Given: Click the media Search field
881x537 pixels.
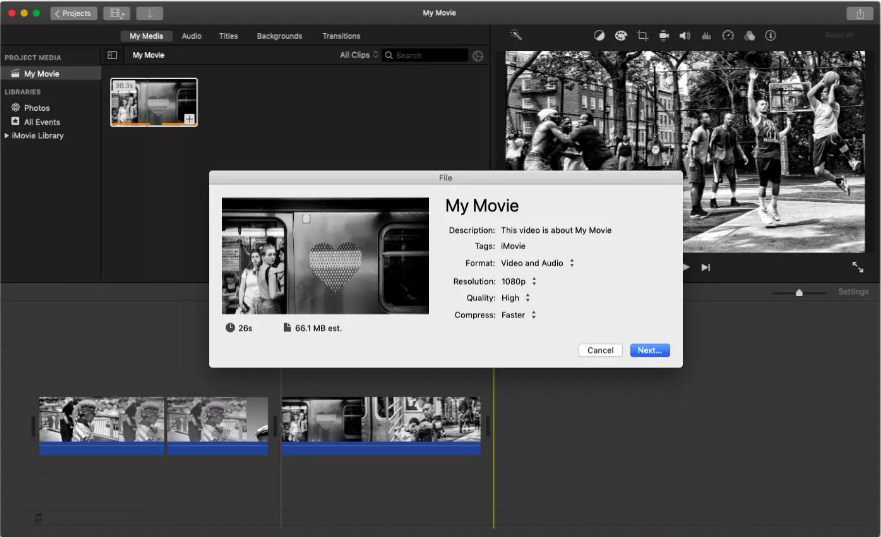Looking at the screenshot, I should [x=425, y=55].
